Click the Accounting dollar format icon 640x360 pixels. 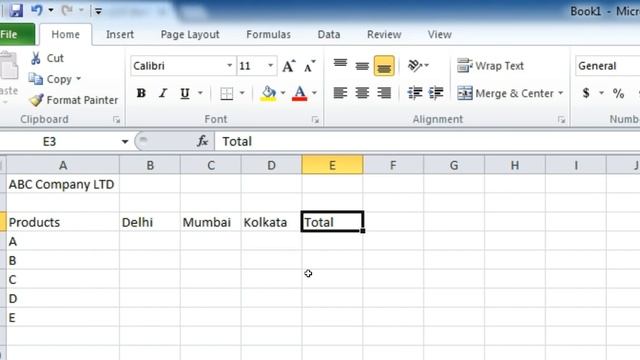[587, 93]
